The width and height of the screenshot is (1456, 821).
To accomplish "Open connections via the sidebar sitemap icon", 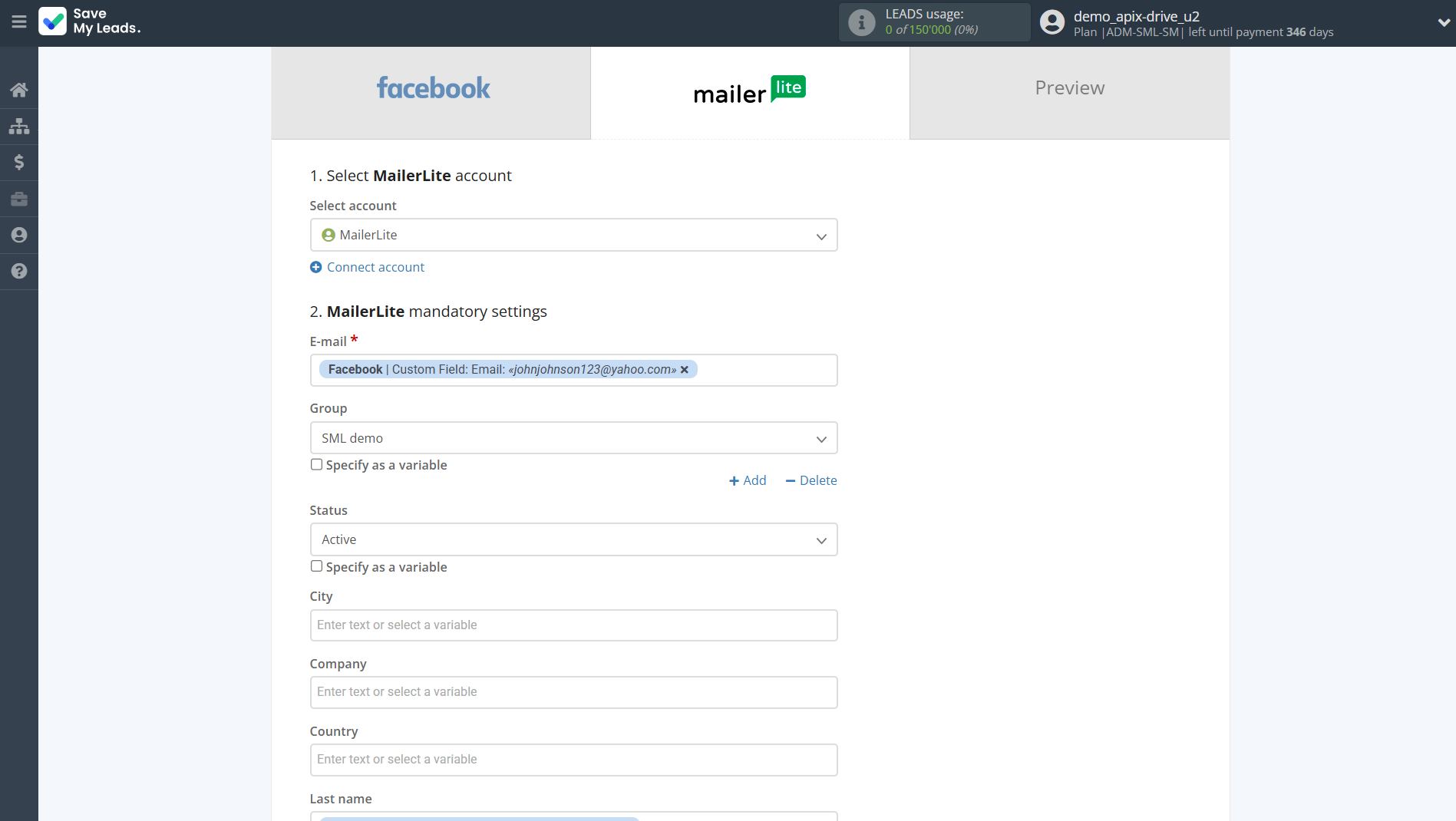I will 19,126.
